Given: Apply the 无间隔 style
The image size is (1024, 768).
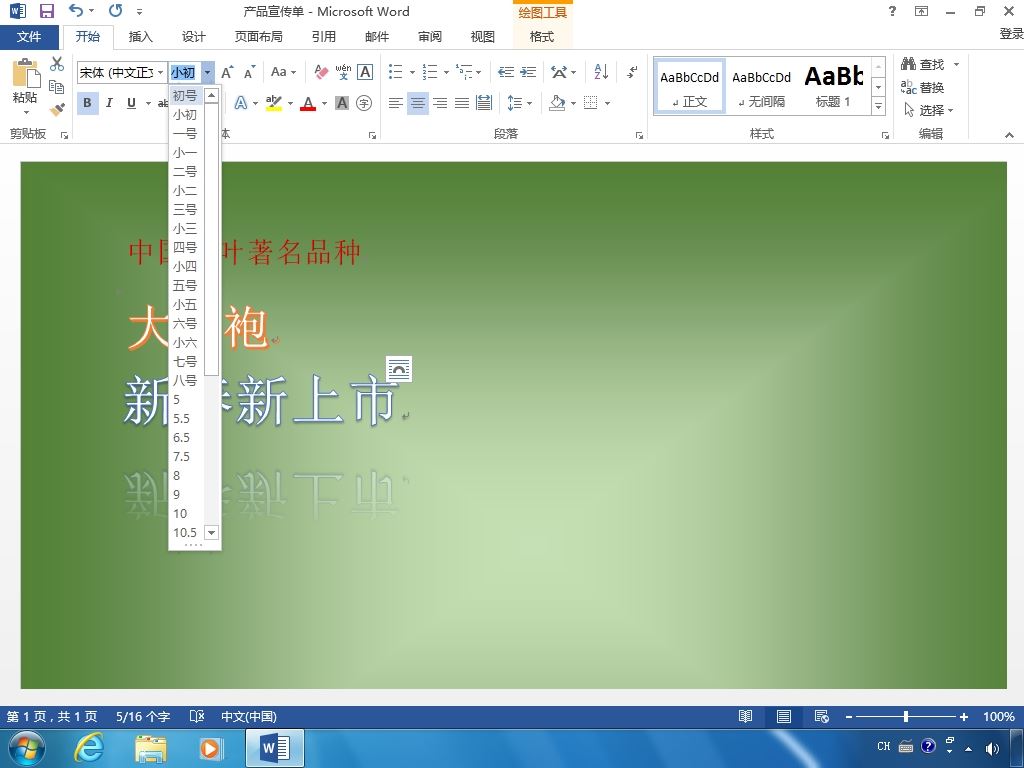Looking at the screenshot, I should (761, 86).
